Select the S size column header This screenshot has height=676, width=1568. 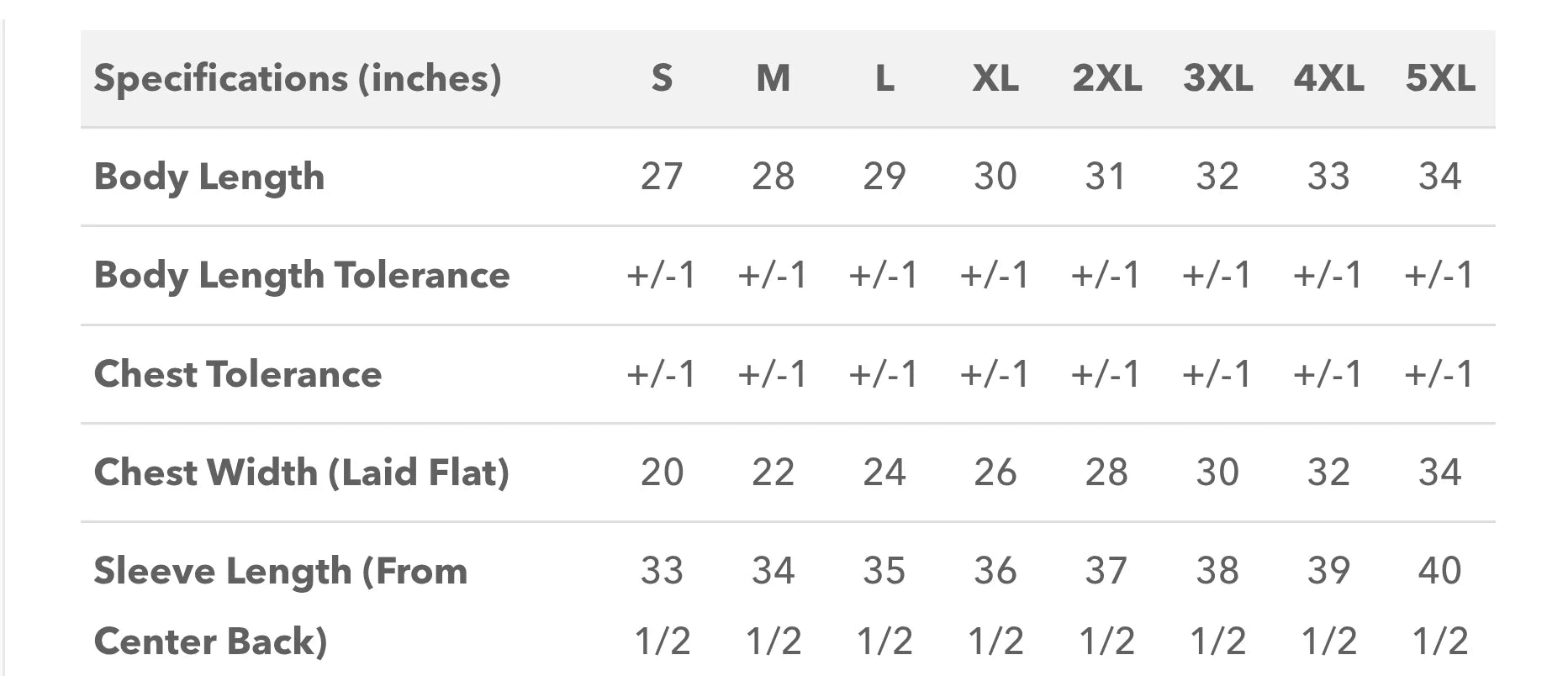662,78
